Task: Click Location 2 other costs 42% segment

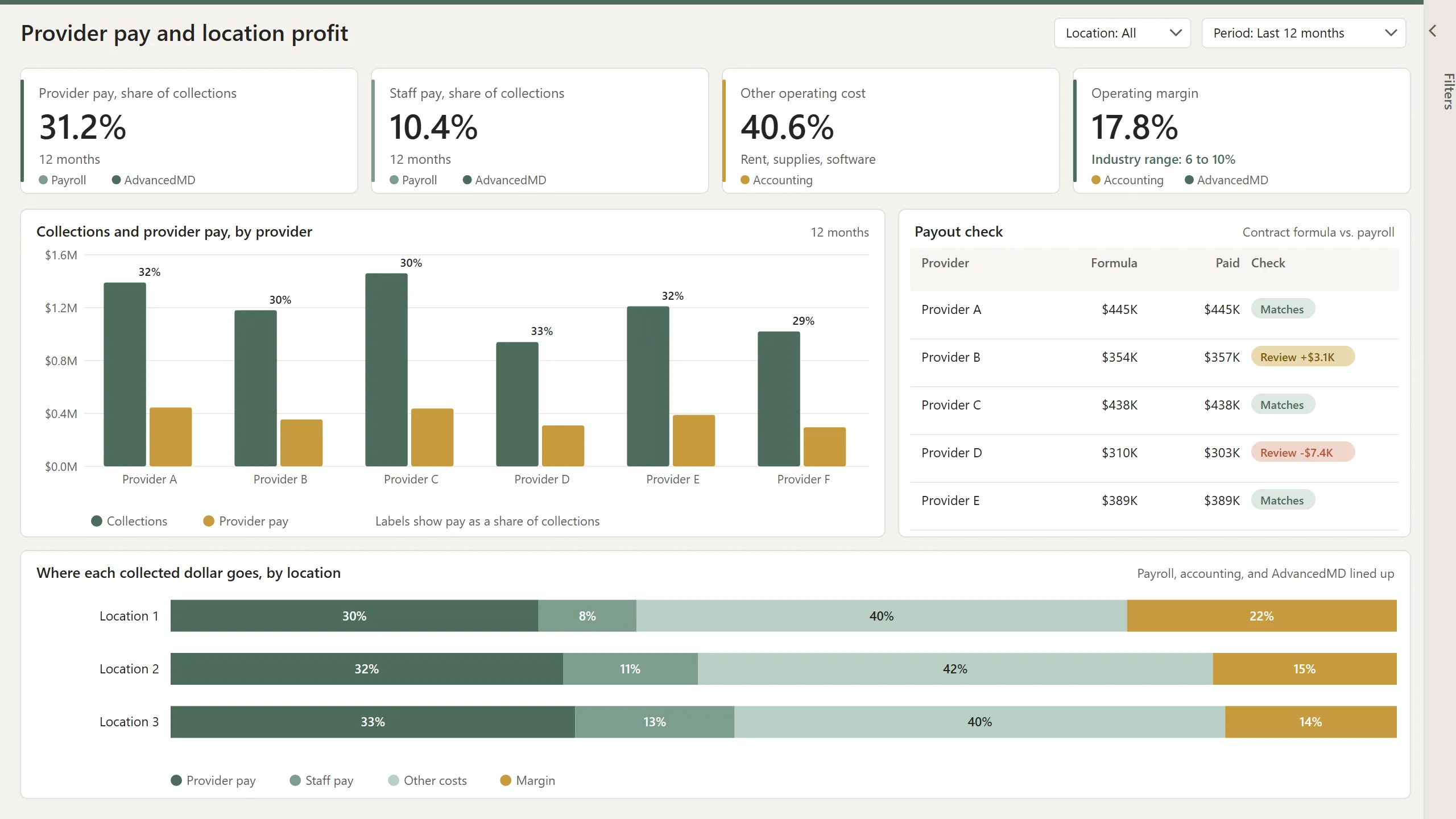Action: coord(955,669)
